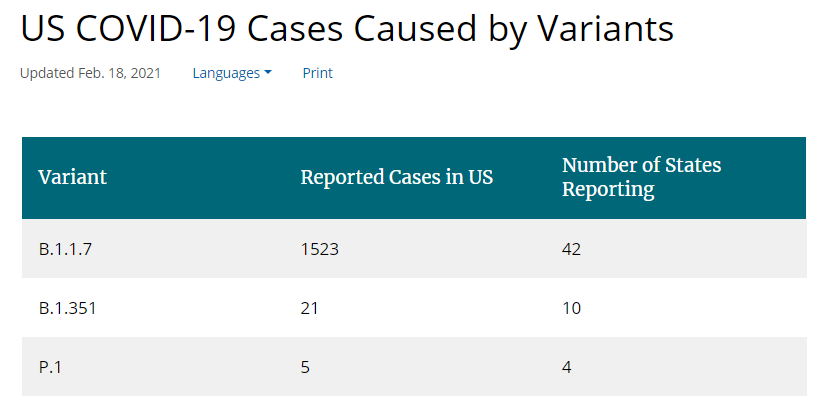
Task: Click the 5 reported cases value
Action: tap(305, 367)
